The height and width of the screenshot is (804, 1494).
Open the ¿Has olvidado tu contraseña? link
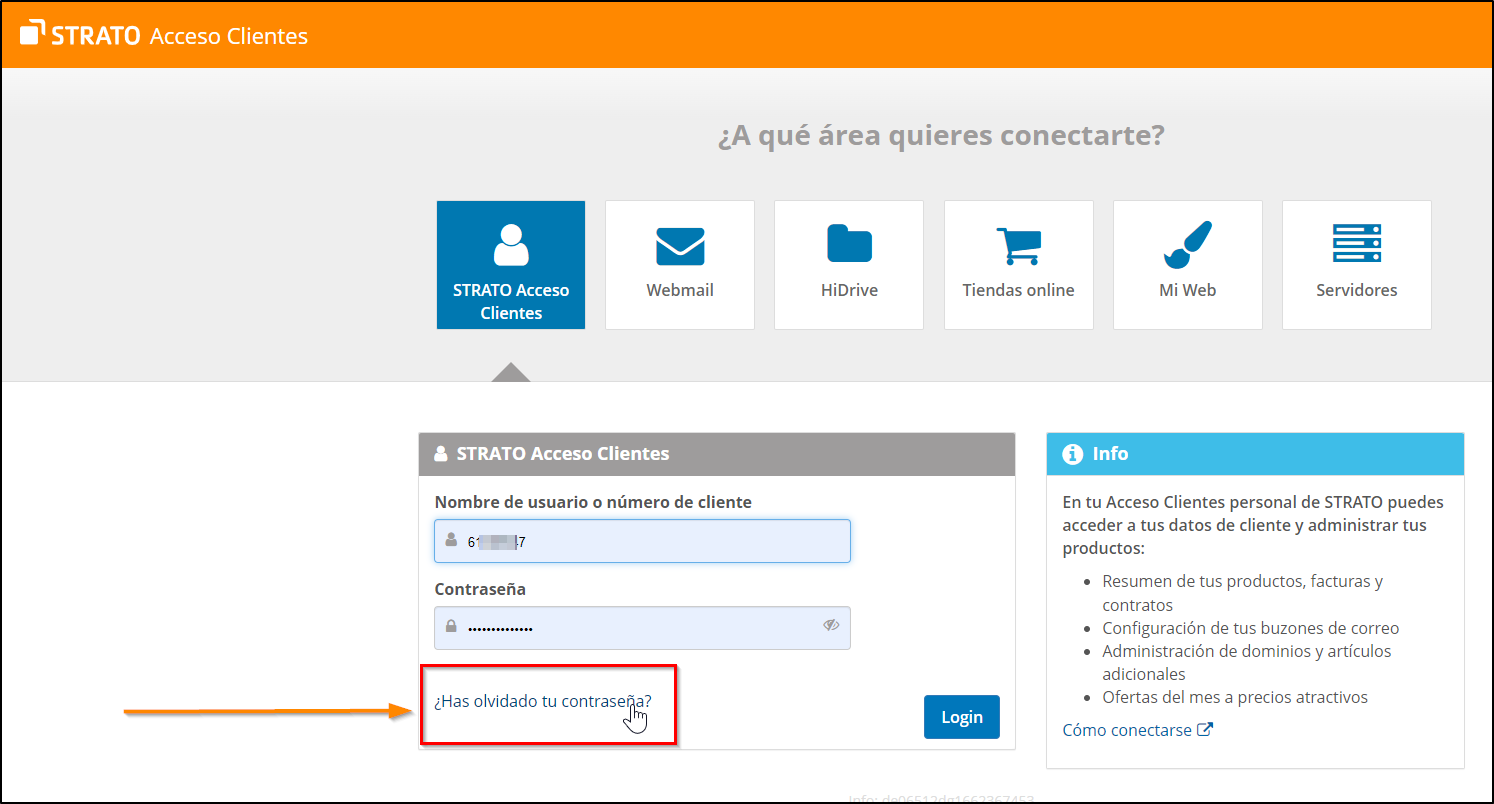542,702
